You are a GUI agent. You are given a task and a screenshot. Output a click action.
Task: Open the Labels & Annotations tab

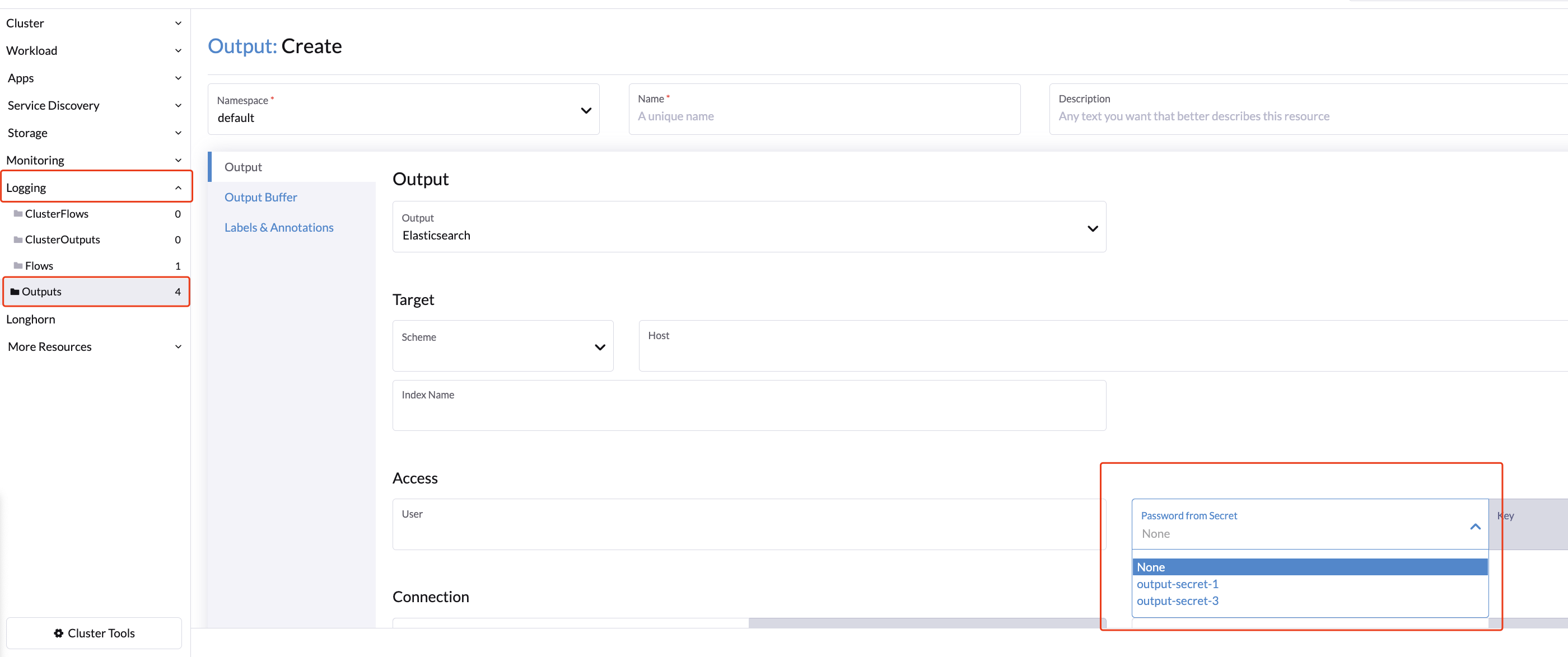coord(279,227)
